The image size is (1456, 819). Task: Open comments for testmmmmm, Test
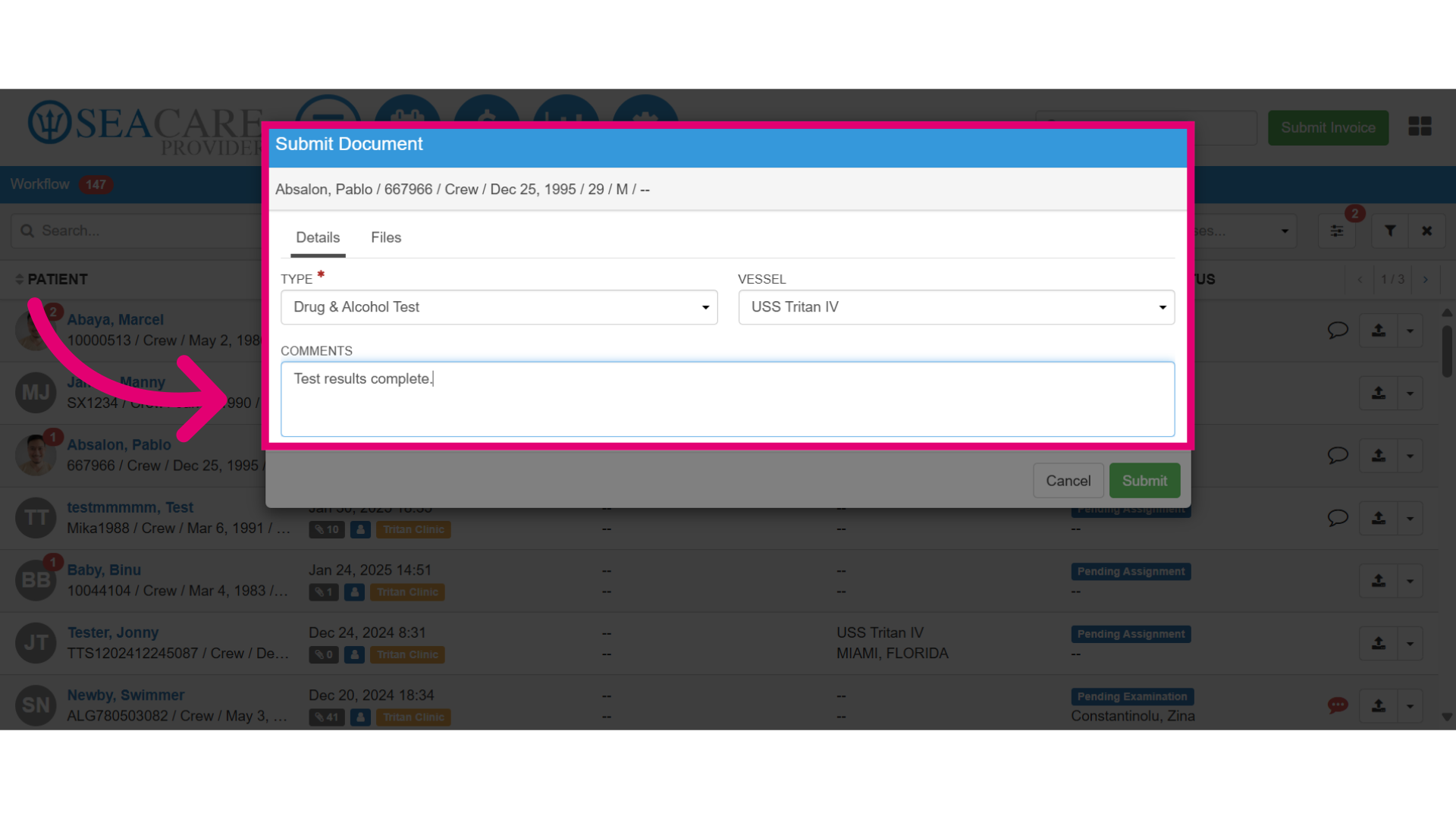(1338, 518)
